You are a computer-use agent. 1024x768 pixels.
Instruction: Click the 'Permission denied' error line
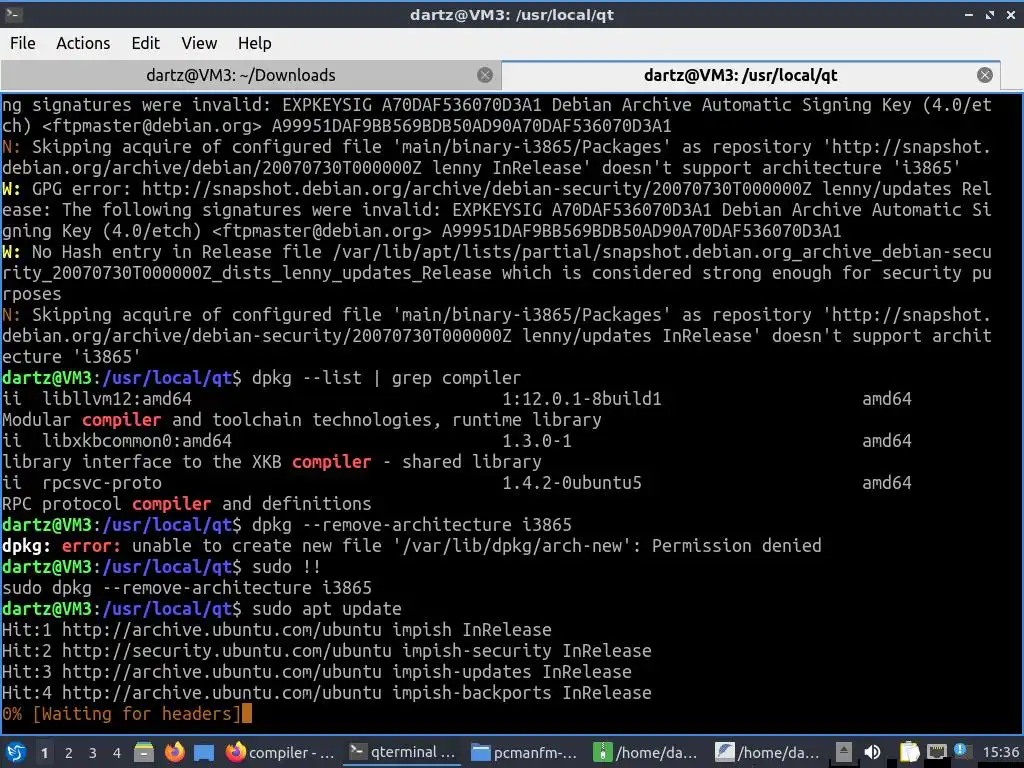pos(411,545)
